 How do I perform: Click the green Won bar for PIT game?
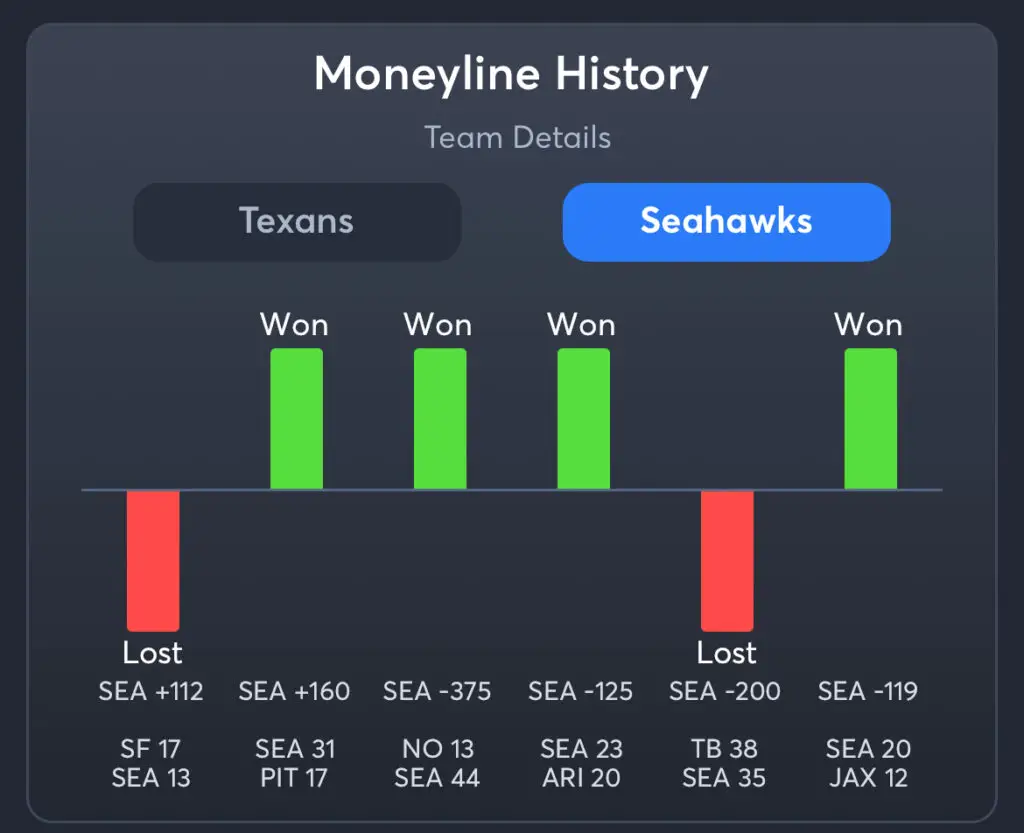[296, 418]
